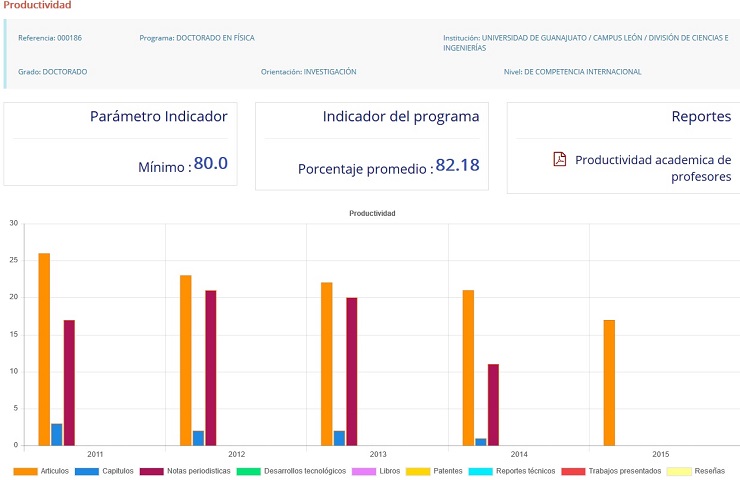Image resolution: width=740 pixels, height=480 pixels.
Task: Click the 2014 x-axis label
Action: coord(519,454)
